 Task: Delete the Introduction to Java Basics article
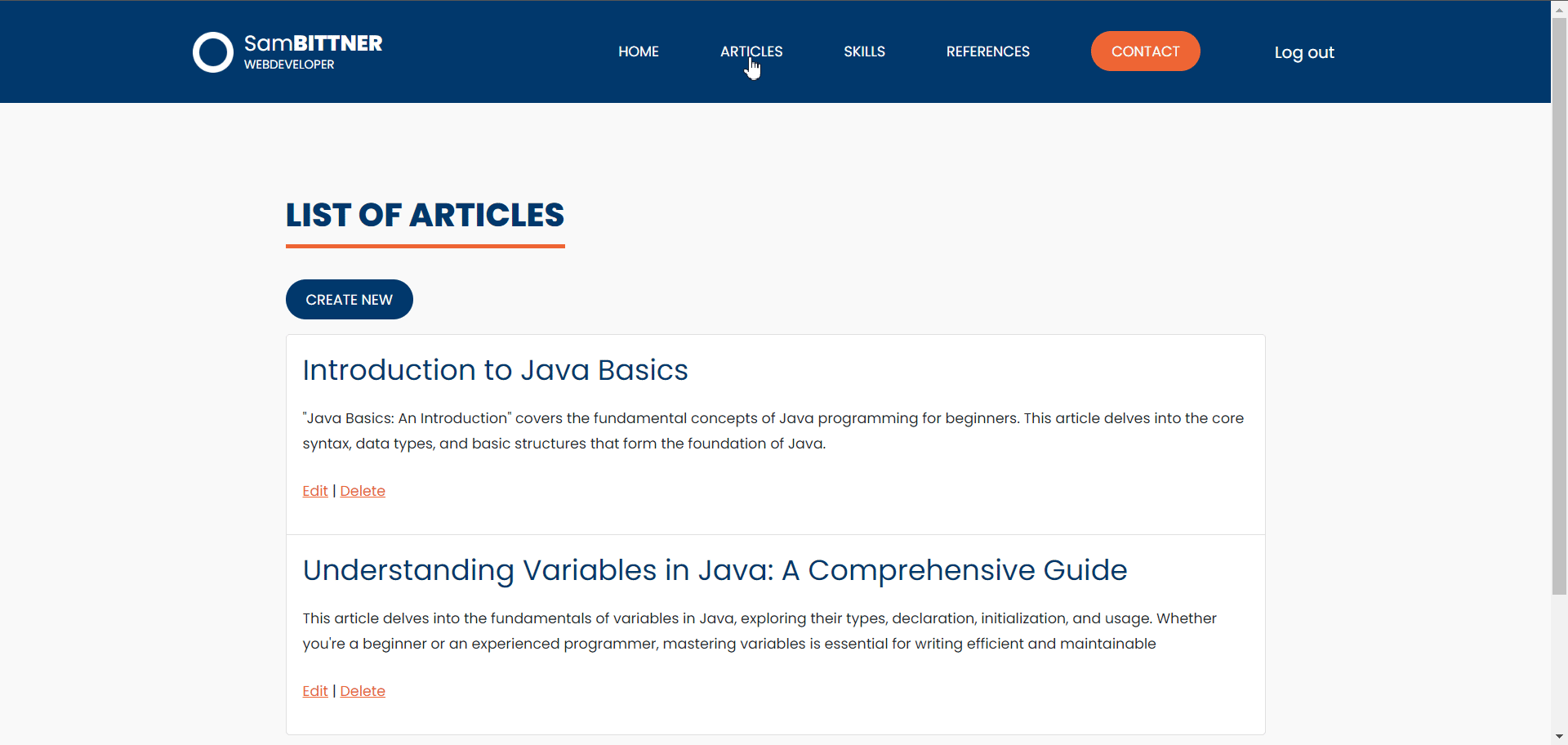coord(363,491)
